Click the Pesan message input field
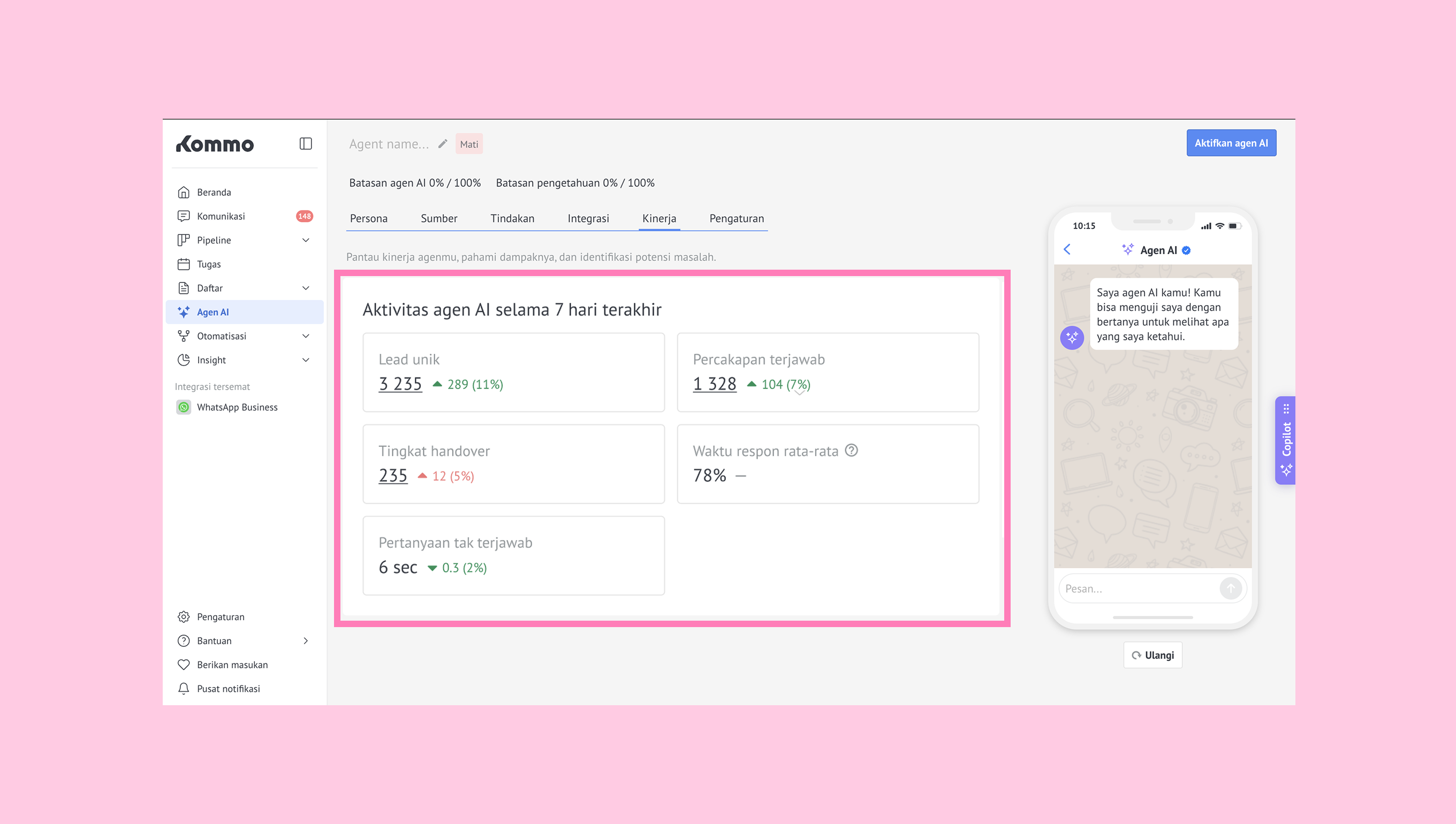1456x824 pixels. pos(1138,589)
